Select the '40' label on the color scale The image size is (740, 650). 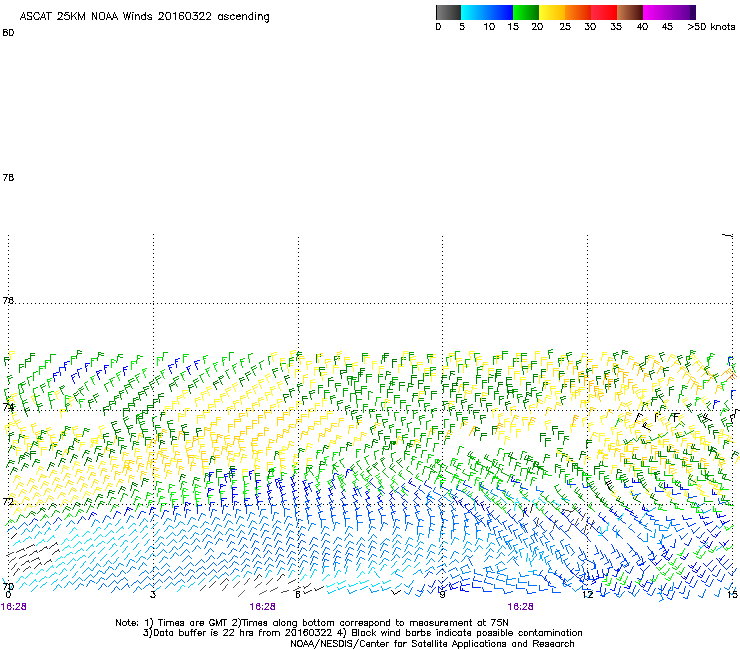click(642, 27)
